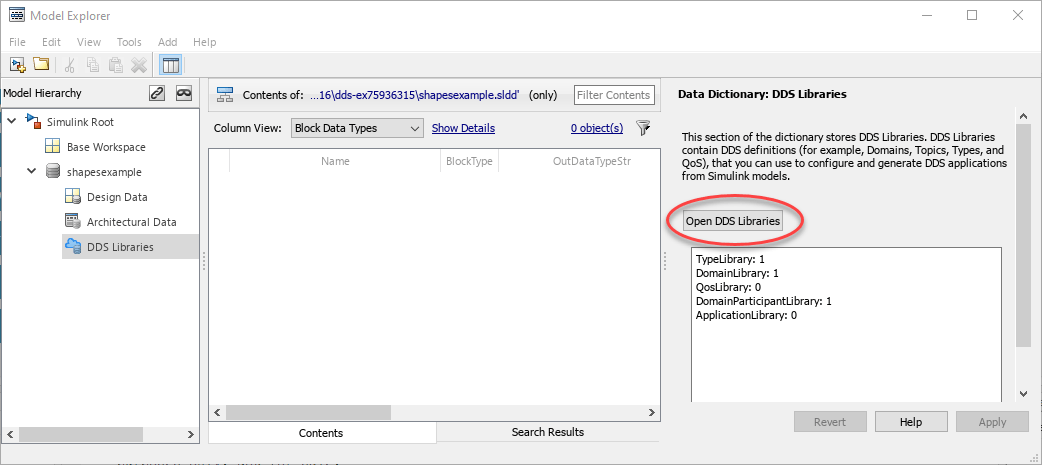Click the contents scrollbar right arrow
The image size is (1042, 465).
click(x=652, y=412)
